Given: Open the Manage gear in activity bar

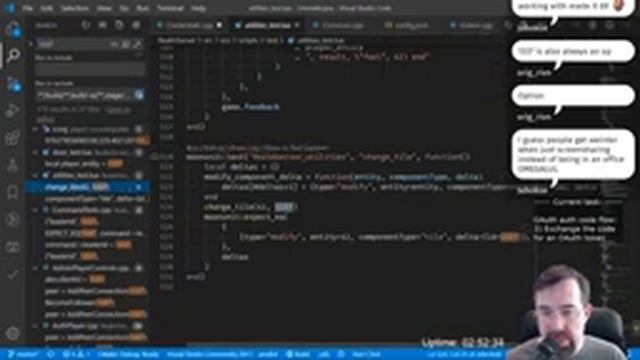Looking at the screenshot, I should pos(13,333).
